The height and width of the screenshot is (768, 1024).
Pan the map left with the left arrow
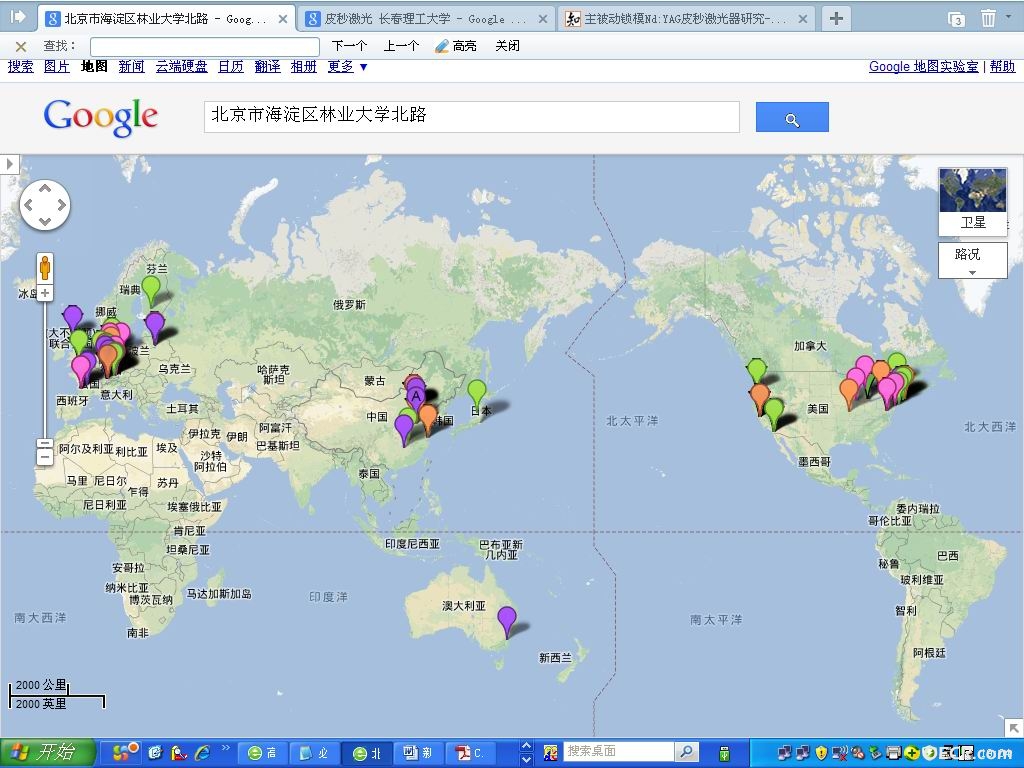tap(28, 205)
